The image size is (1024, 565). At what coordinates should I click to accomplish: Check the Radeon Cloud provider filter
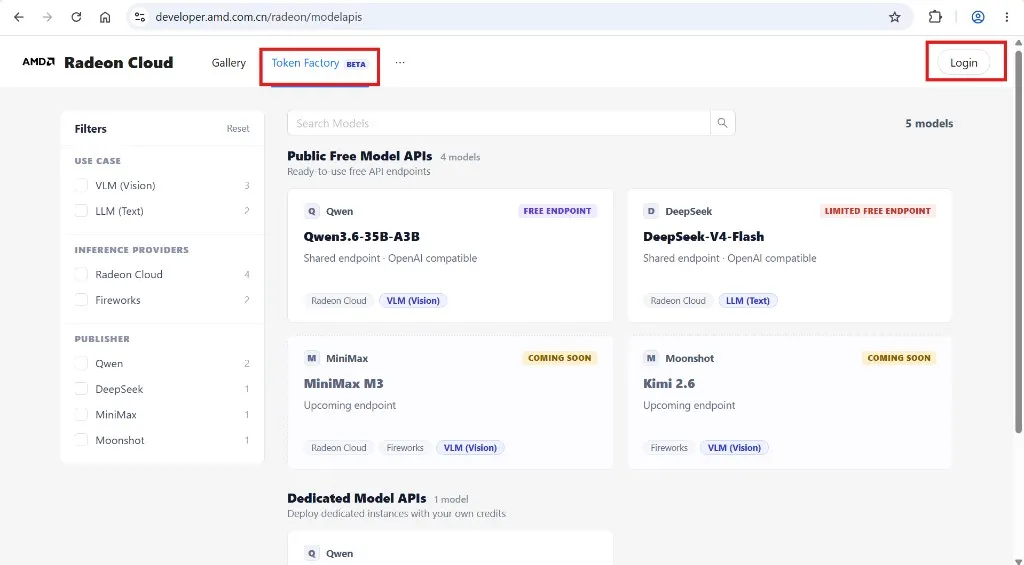(81, 274)
